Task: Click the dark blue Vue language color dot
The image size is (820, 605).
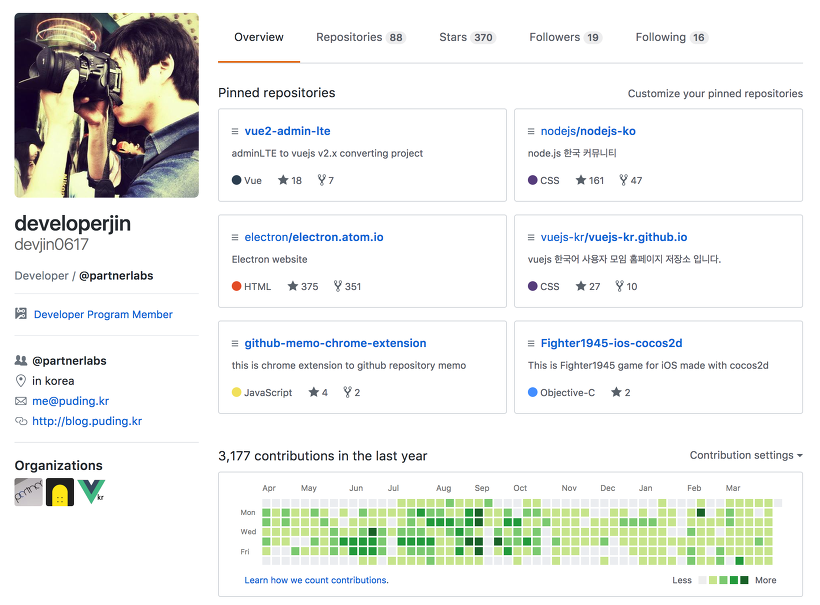Action: coord(236,180)
